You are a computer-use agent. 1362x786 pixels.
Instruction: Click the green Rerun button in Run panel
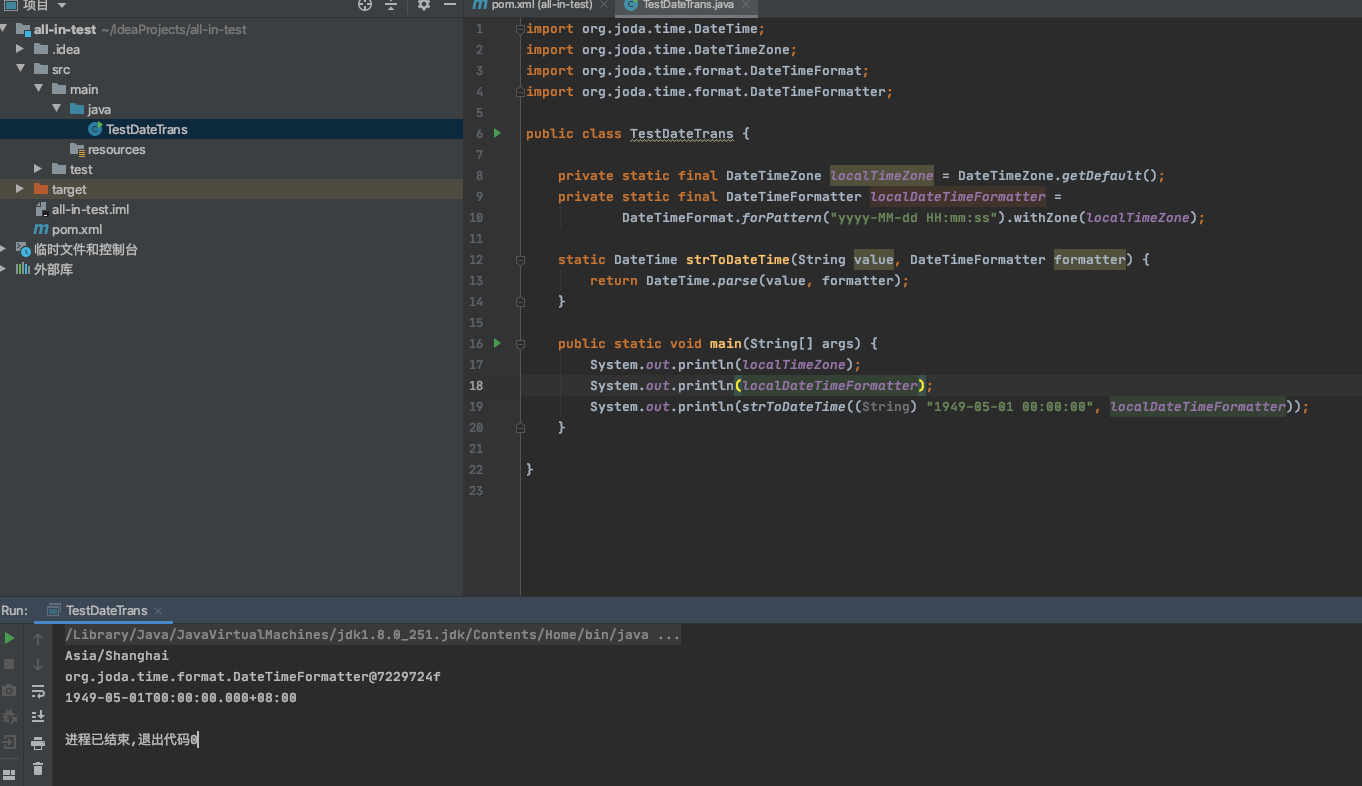10,638
